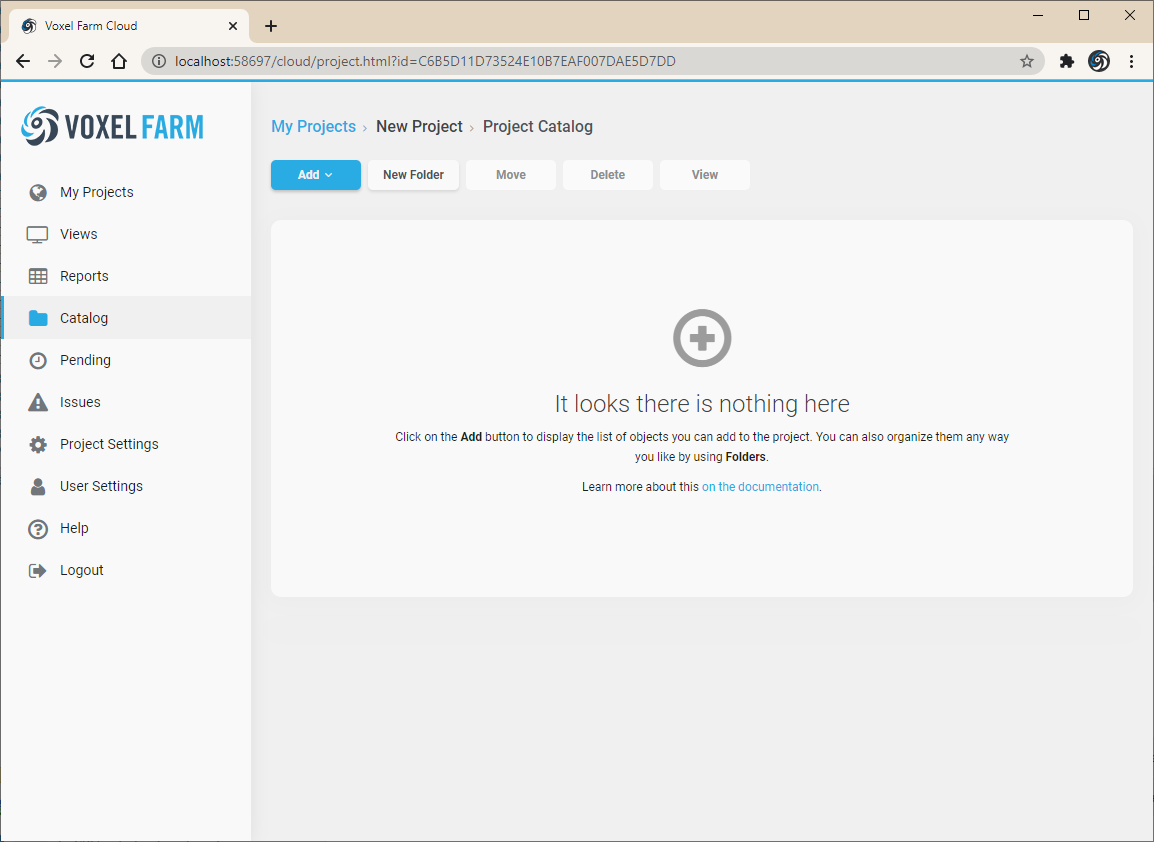Click the globe icon beside My Projects
1154x842 pixels.
[x=38, y=192]
